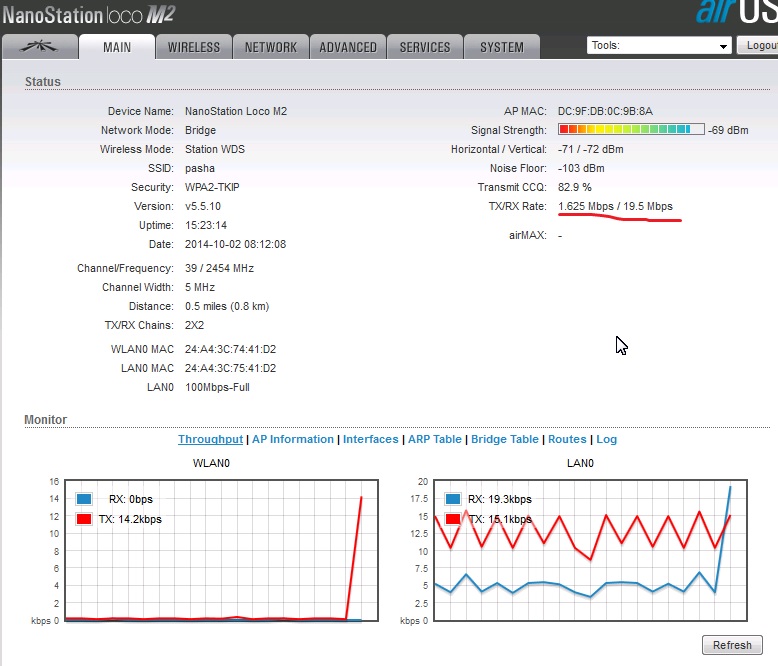Switch to the MAIN tab
Screen dimensions: 778x666
click(x=117, y=47)
